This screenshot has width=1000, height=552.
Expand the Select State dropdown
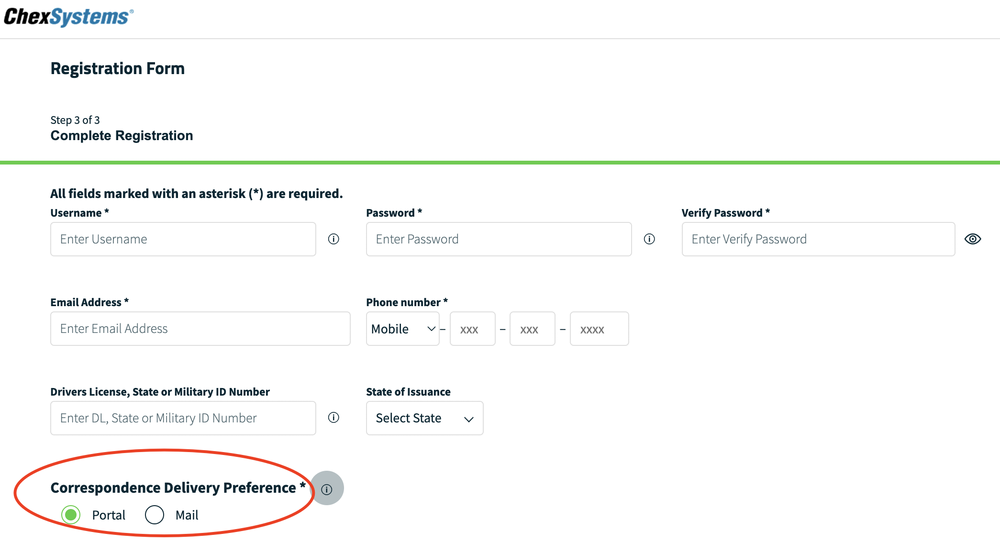[425, 418]
